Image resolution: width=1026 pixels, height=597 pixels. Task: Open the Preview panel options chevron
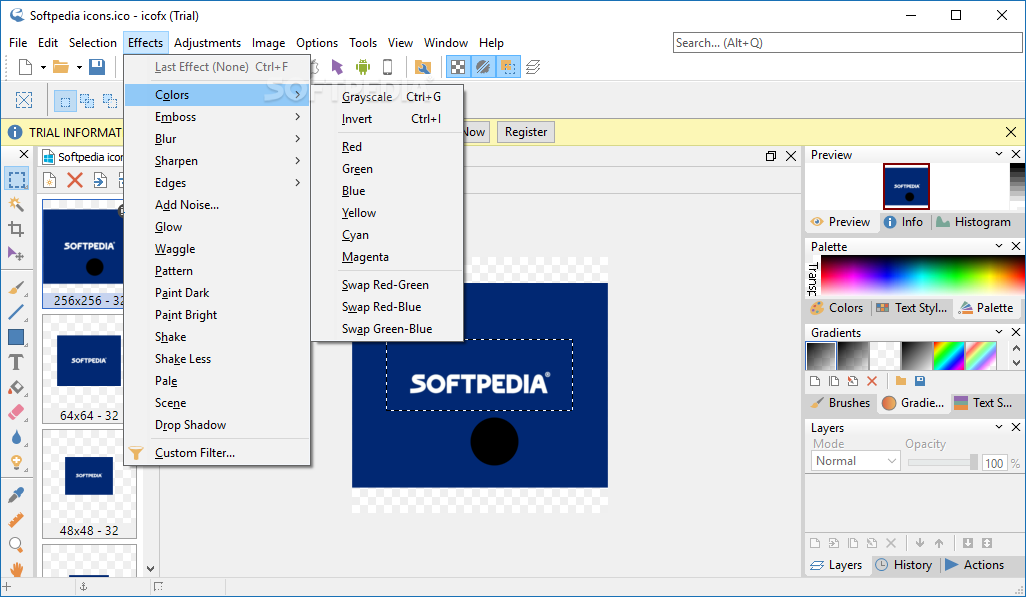(999, 154)
